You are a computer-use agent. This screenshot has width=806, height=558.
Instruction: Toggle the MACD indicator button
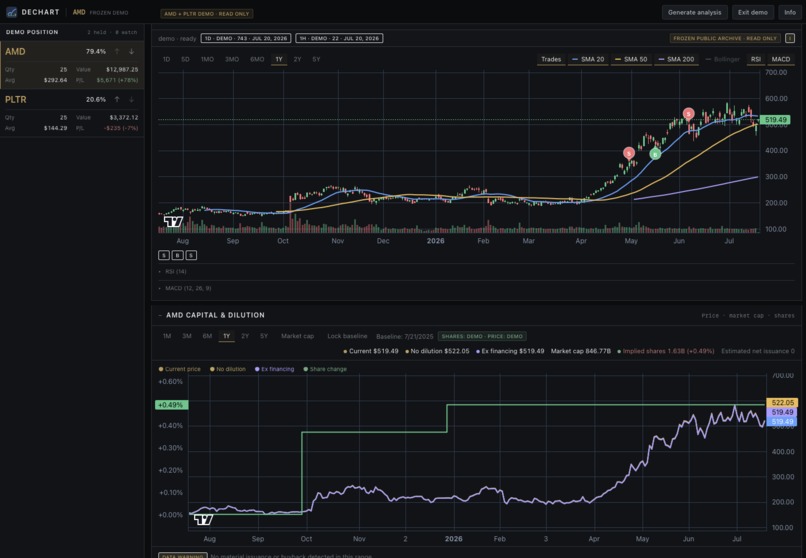[781, 60]
